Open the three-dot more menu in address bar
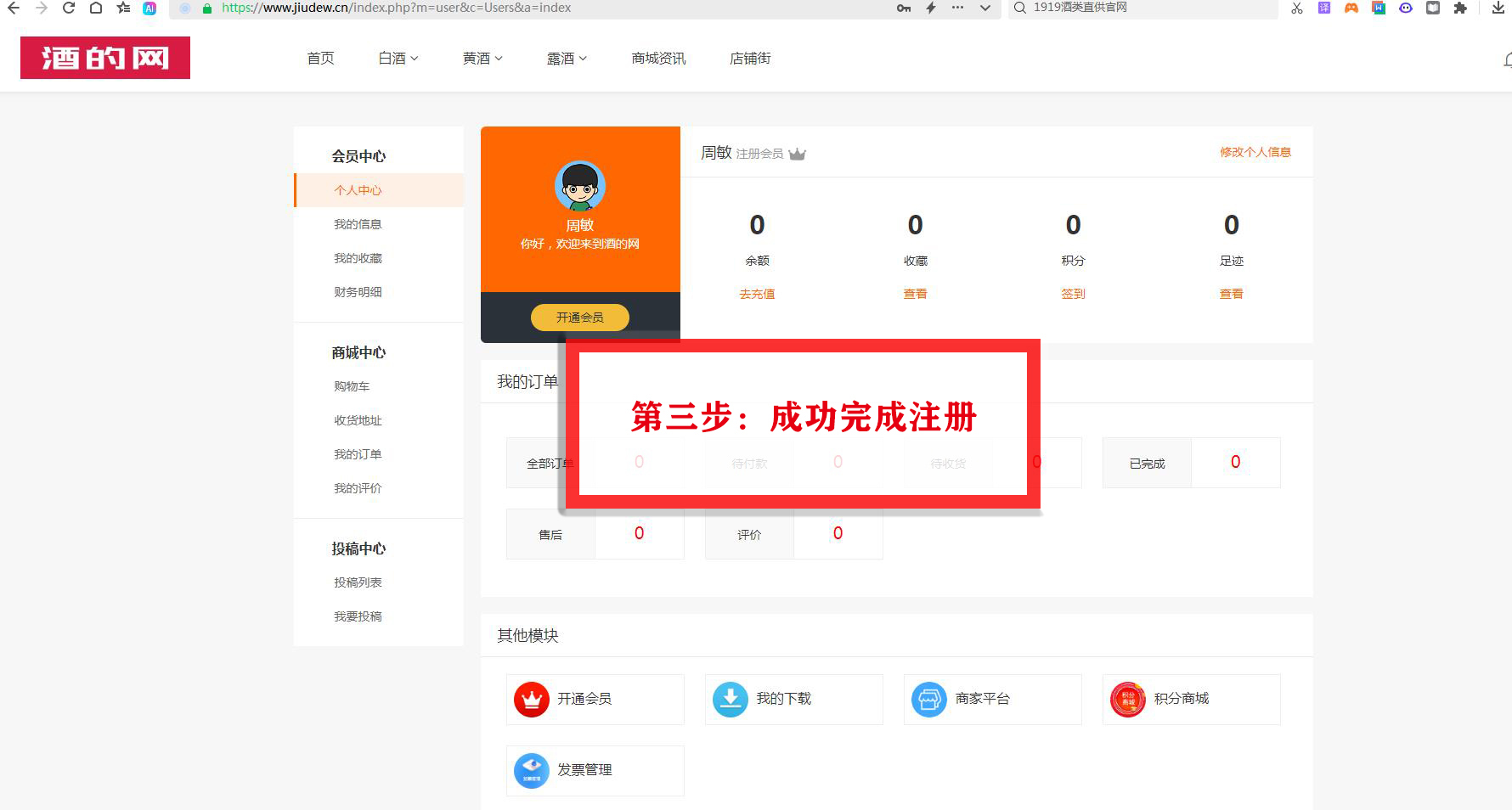This screenshot has width=1512, height=810. [x=957, y=8]
